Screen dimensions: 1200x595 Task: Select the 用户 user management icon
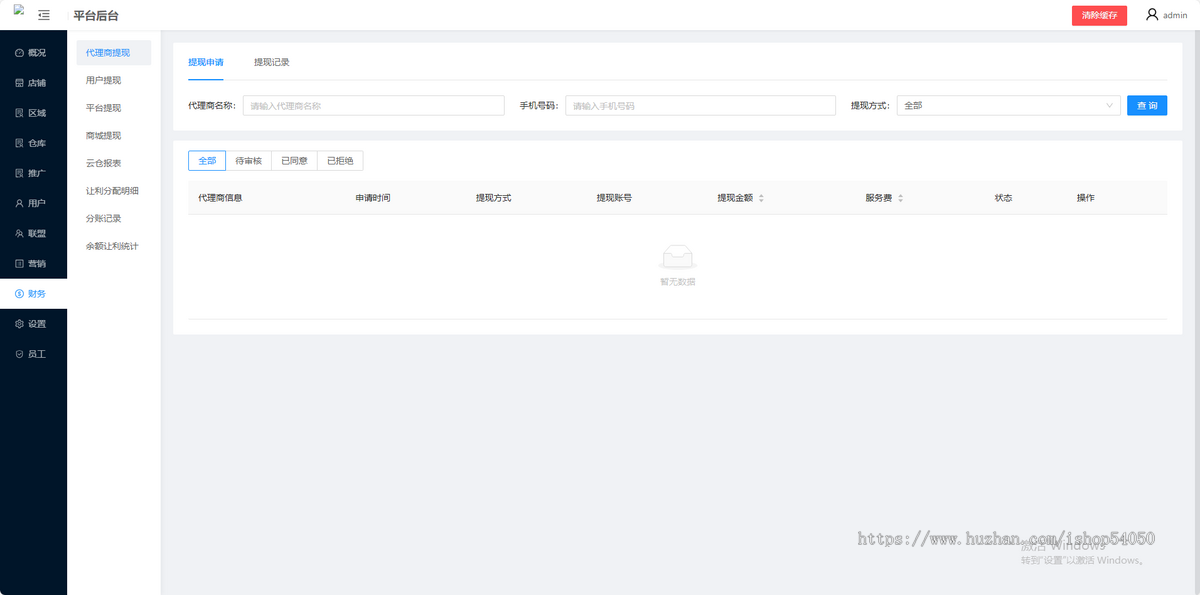33,202
